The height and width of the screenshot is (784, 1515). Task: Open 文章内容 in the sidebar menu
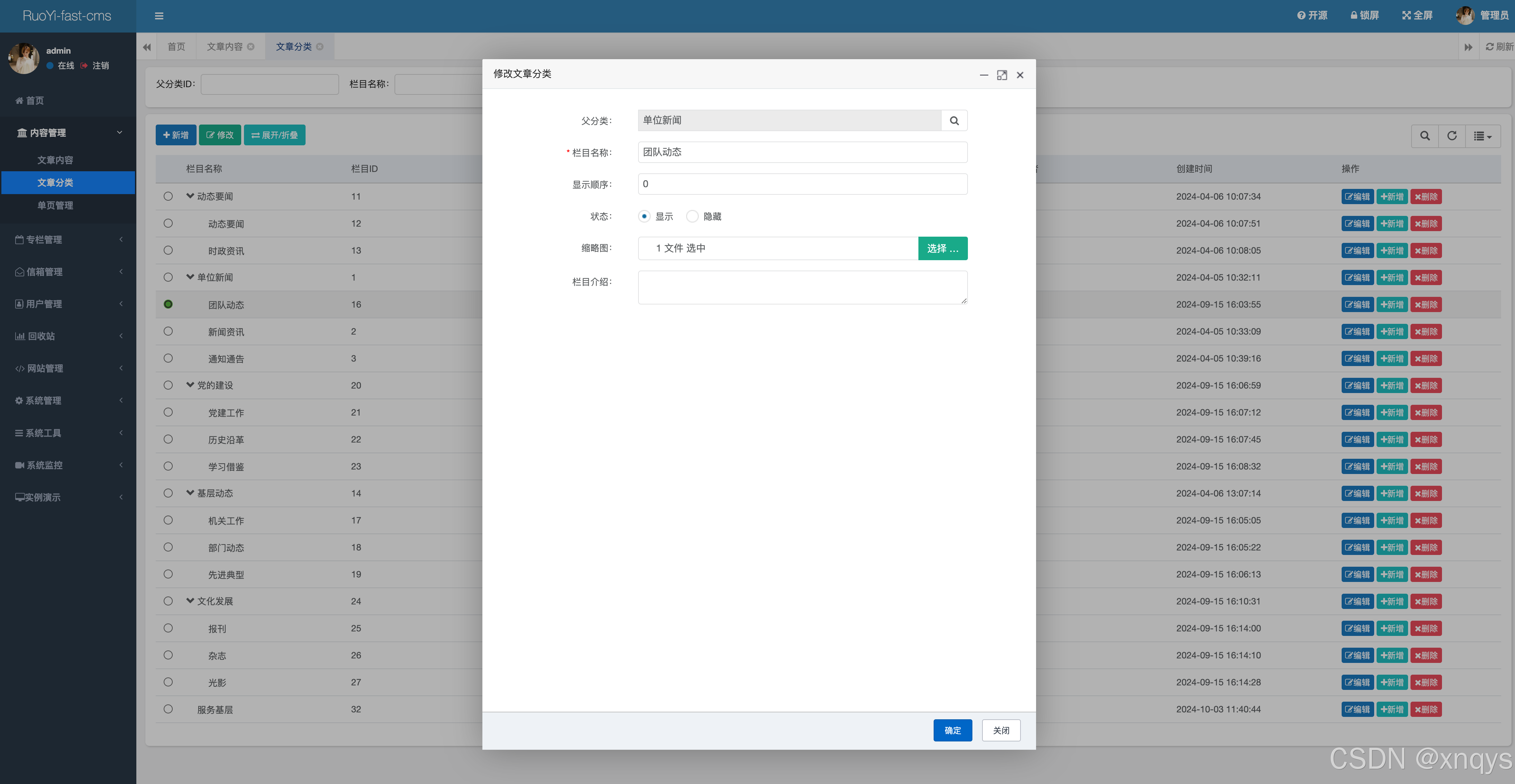click(x=55, y=160)
